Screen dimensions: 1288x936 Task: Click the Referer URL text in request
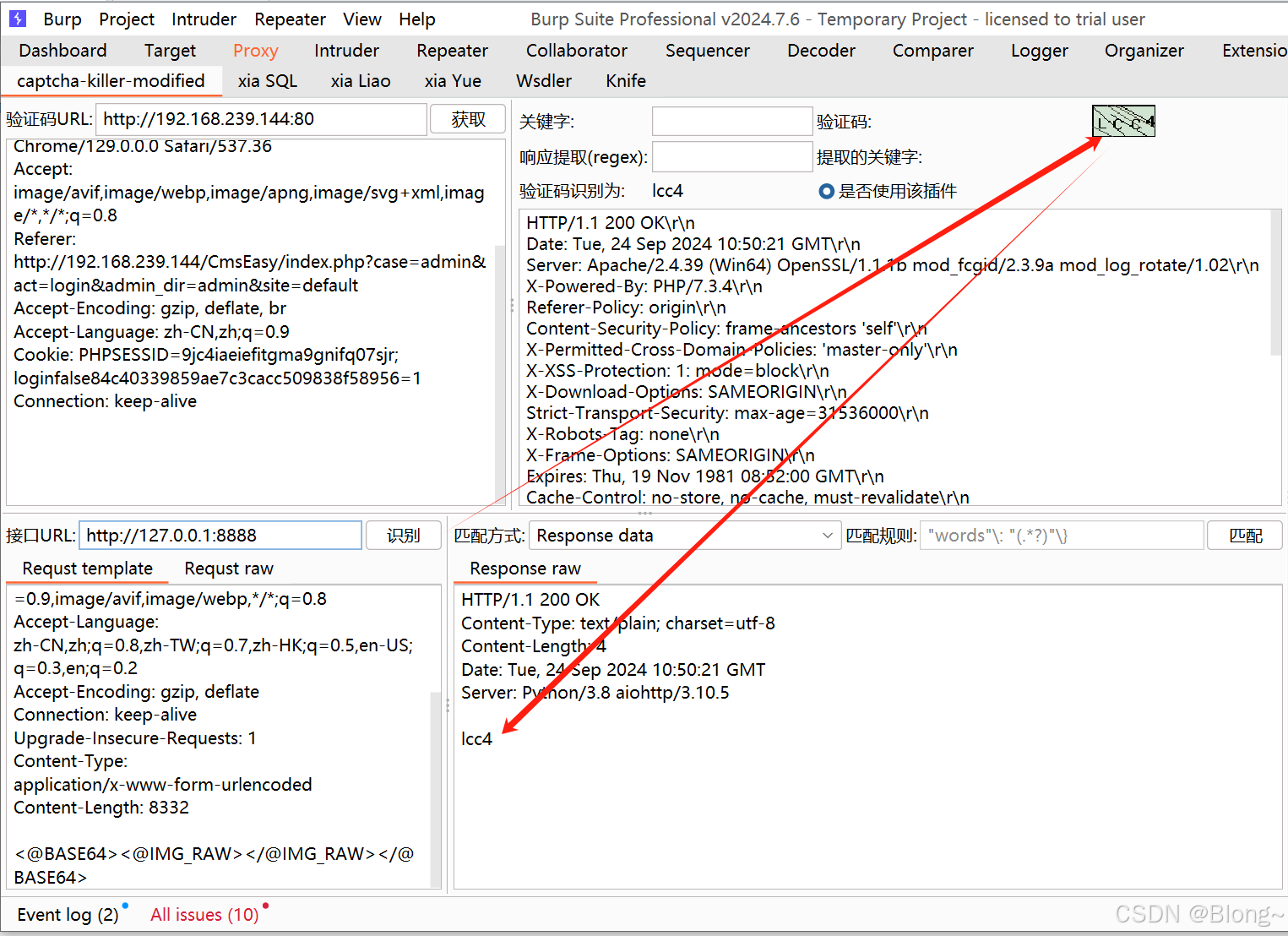coord(250,274)
